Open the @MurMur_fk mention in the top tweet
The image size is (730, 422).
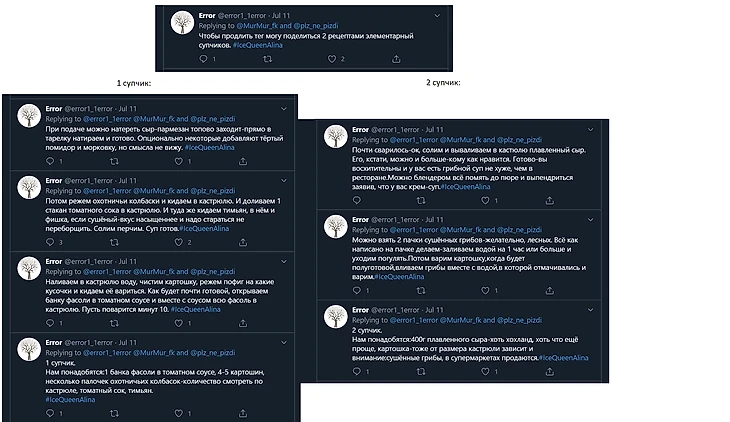253,26
